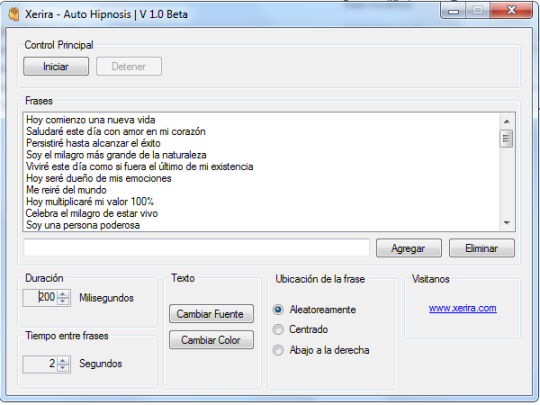This screenshot has width=540, height=405.
Task: Increase Duración milliseconds with up arrow
Action: 63,294
